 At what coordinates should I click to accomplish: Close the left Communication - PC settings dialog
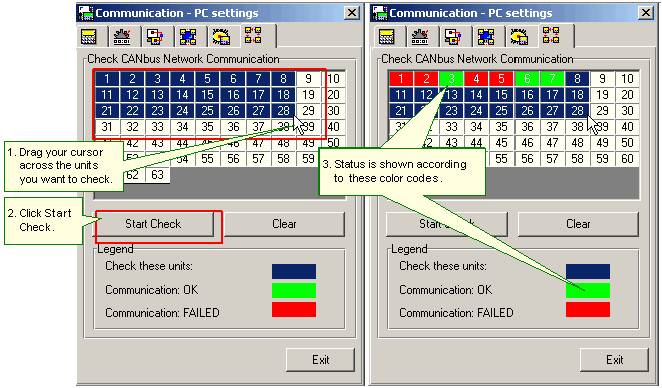point(352,13)
